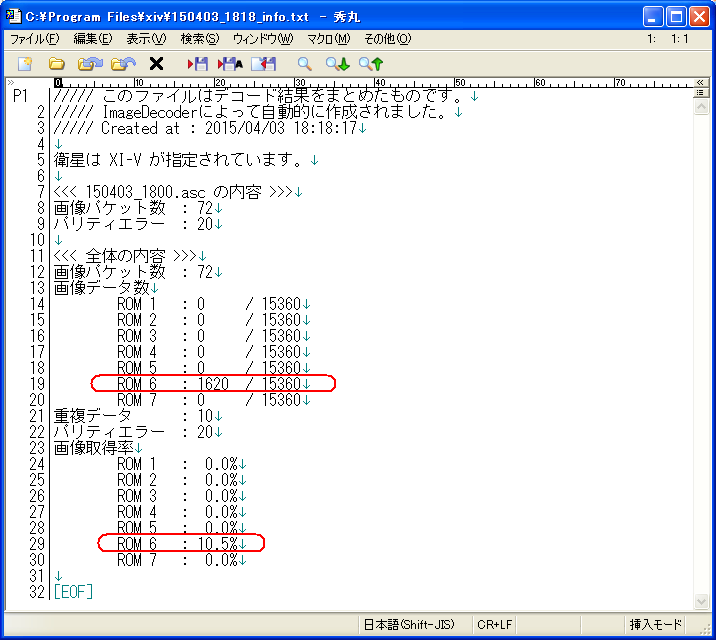Screen dimensions: 716x640
Task: Click 'ROM 6 : 10.5%' line
Action: coord(182,544)
